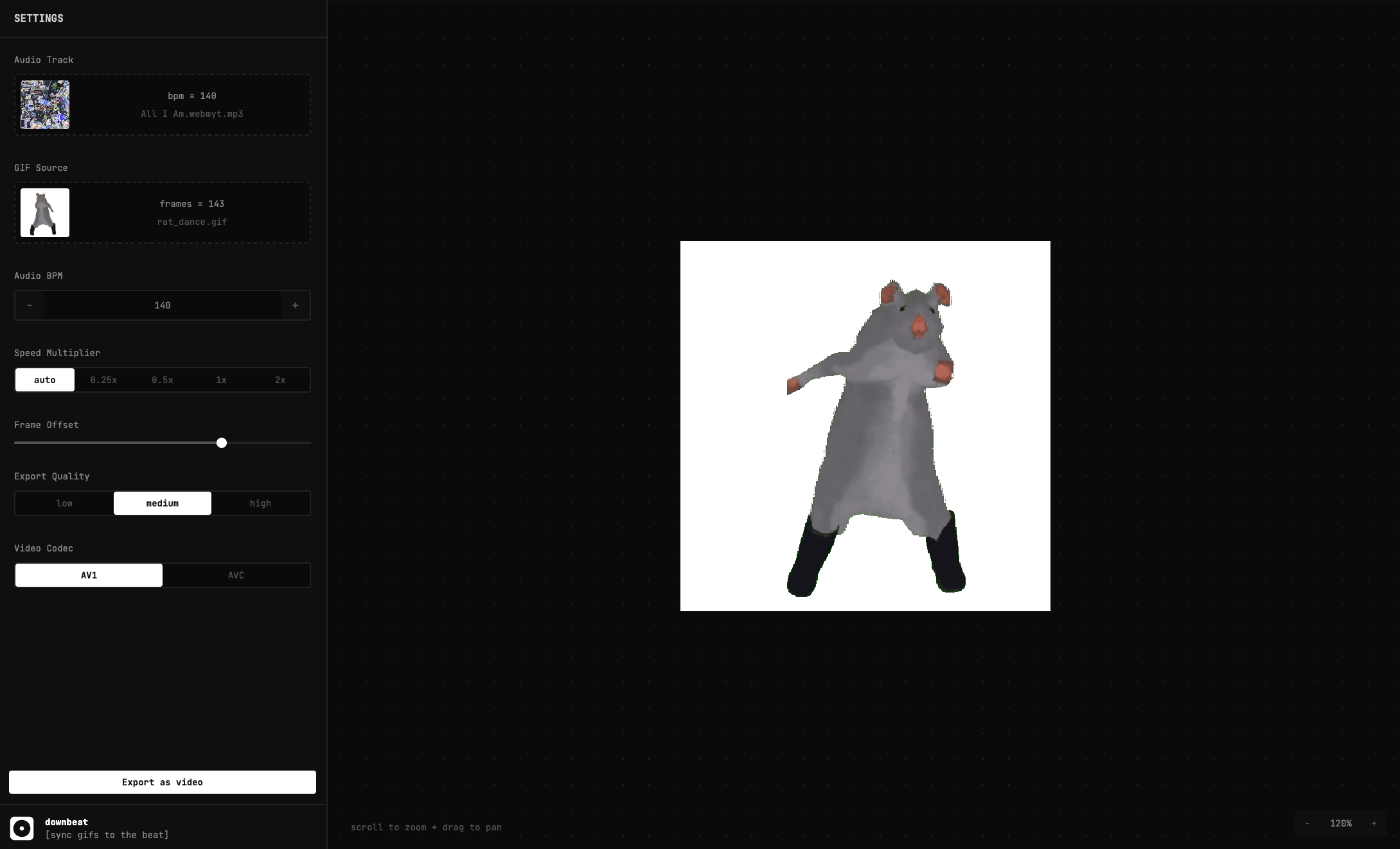Viewport: 1400px width, 849px height.
Task: Set speed multiplier to 1x
Action: coord(221,380)
